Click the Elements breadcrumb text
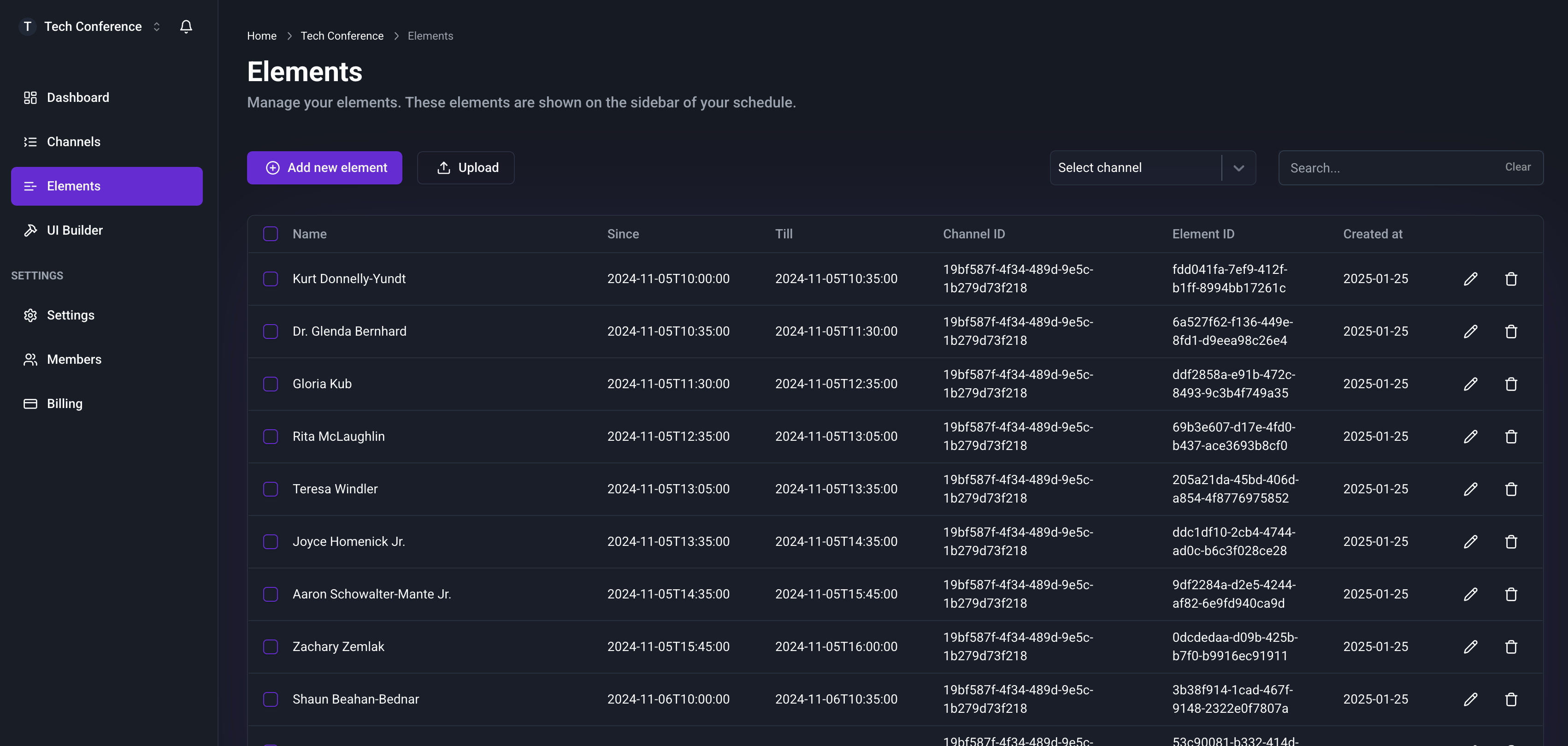Image resolution: width=1568 pixels, height=746 pixels. 430,36
